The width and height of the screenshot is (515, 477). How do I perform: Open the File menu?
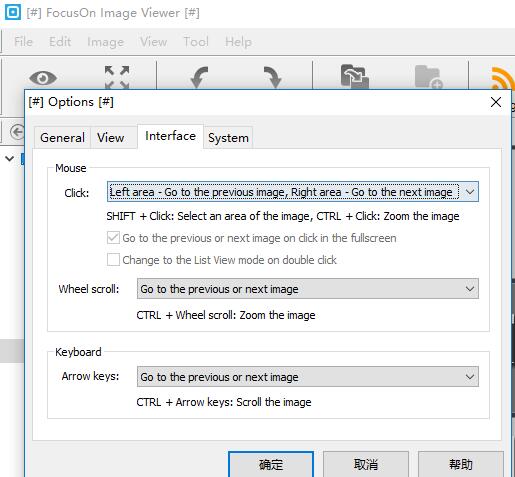23,42
